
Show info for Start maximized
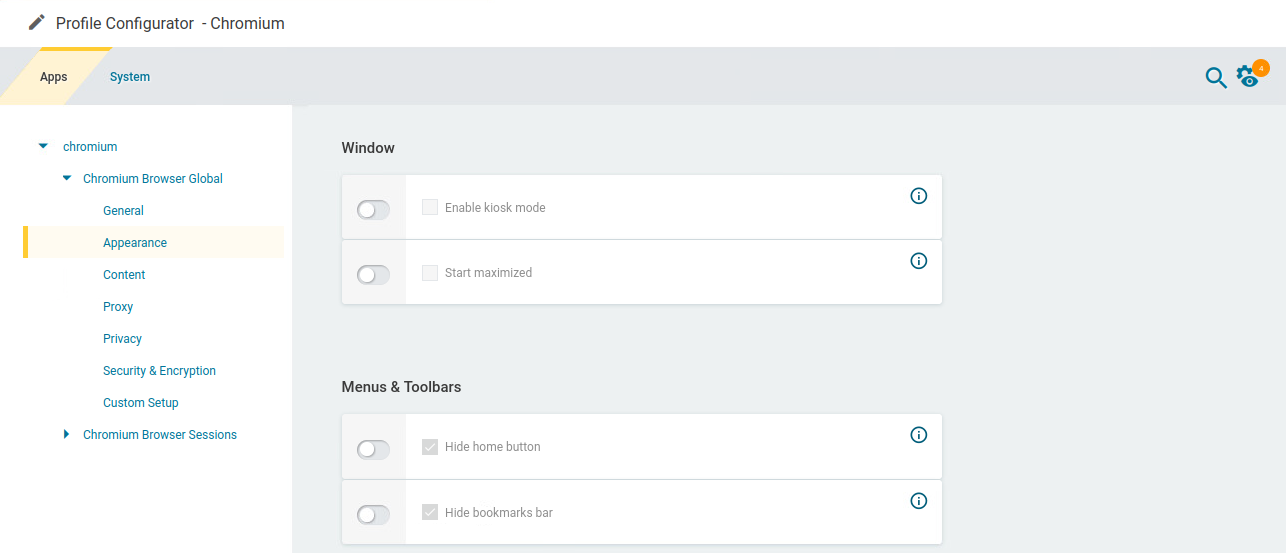point(919,261)
